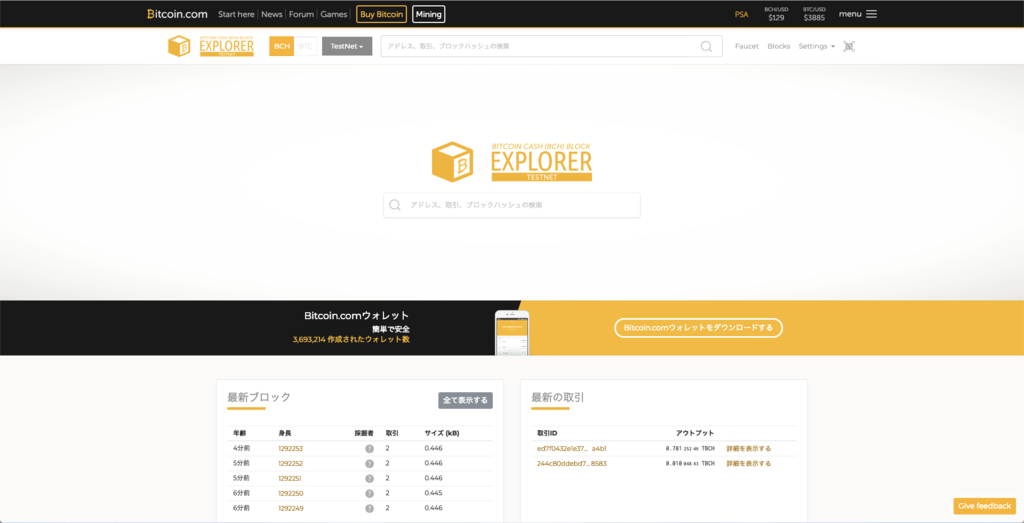Viewport: 1024px width, 523px height.
Task: Open block height 1292252
Action: [291, 464]
